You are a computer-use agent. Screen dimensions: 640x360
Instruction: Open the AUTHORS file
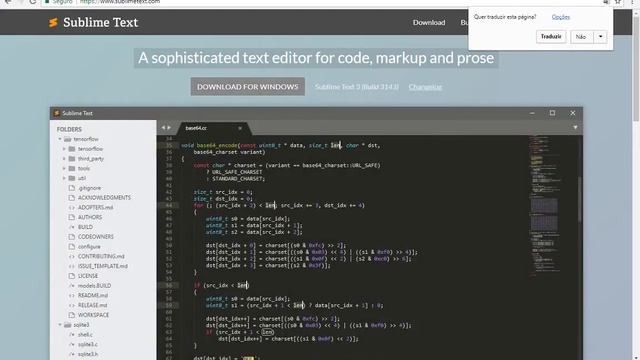pos(90,217)
